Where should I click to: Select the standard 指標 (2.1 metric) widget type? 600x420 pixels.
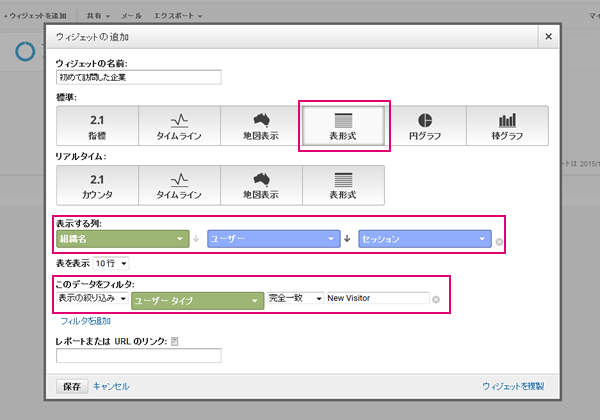98,125
